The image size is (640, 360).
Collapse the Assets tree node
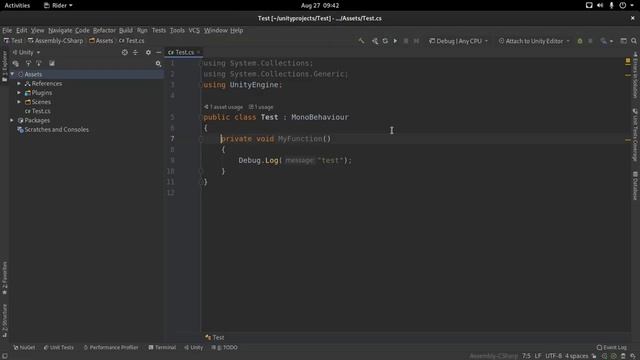click(x=13, y=74)
